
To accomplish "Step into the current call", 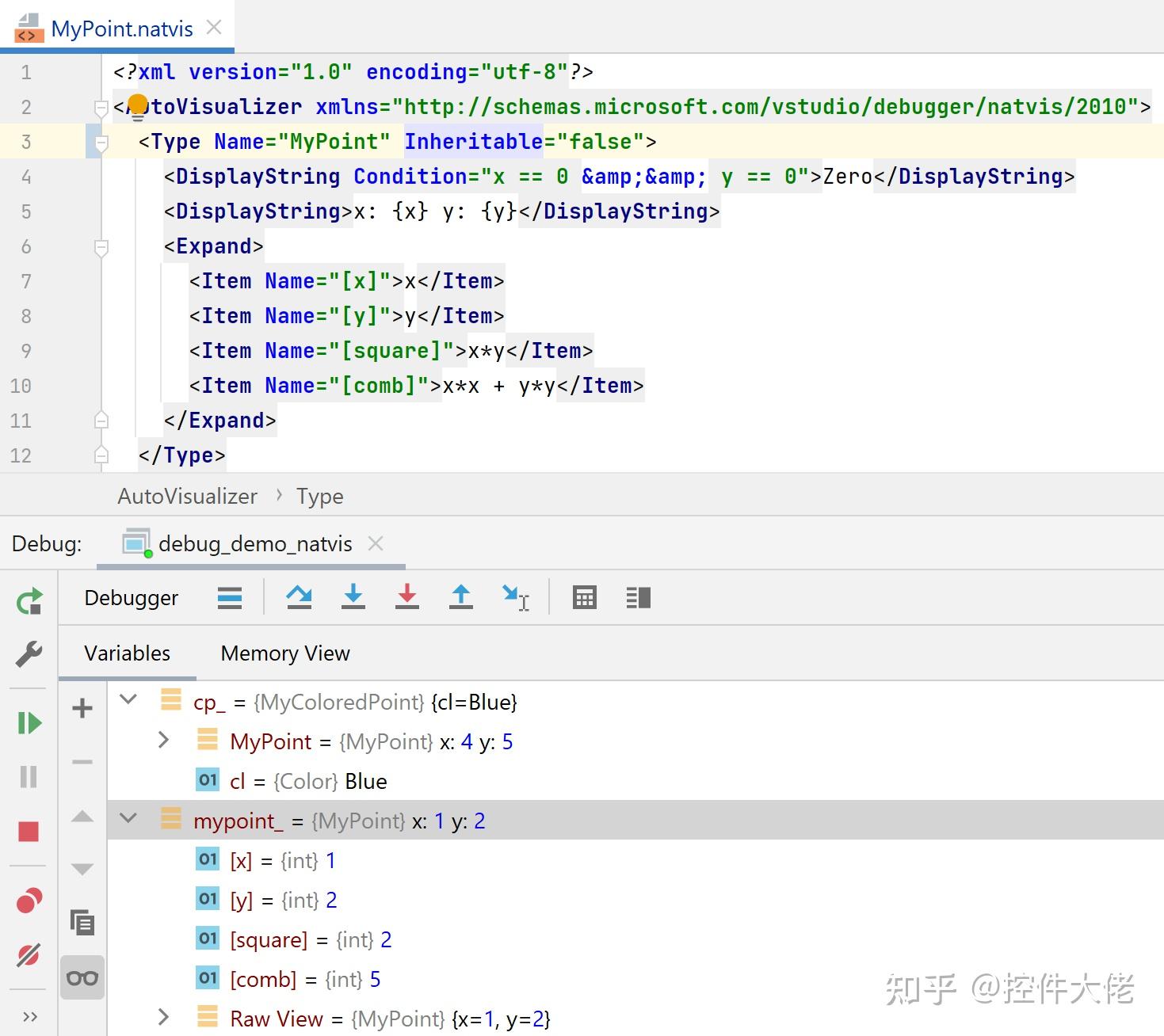I will [x=353, y=597].
